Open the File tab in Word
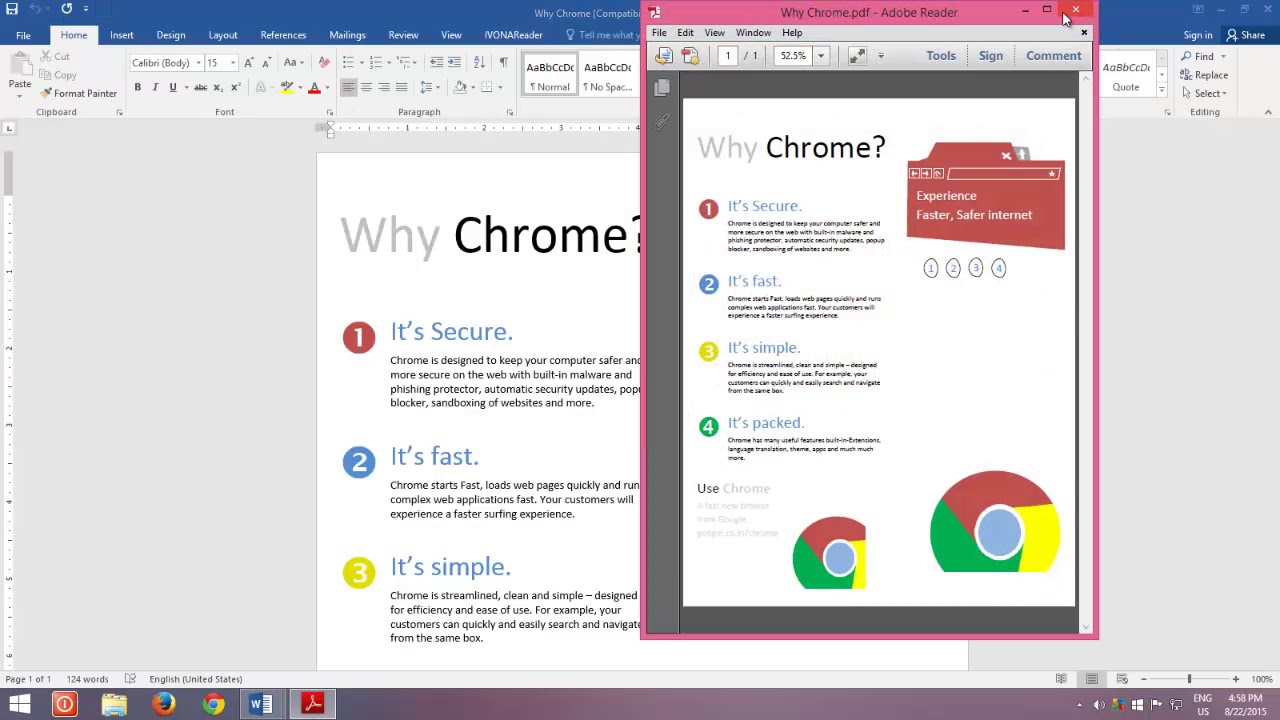 [x=23, y=35]
